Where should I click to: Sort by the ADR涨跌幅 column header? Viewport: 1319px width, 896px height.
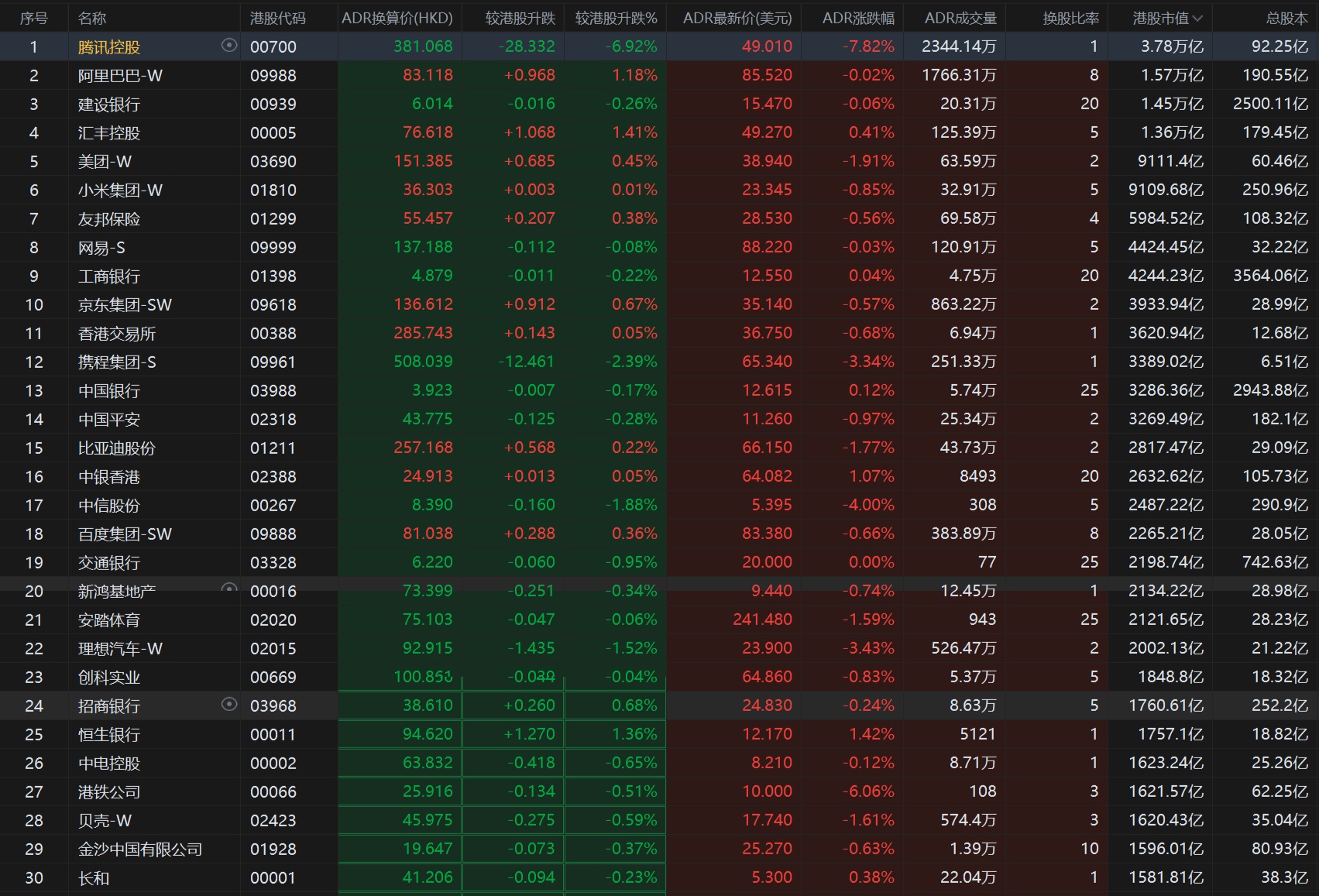tap(857, 18)
